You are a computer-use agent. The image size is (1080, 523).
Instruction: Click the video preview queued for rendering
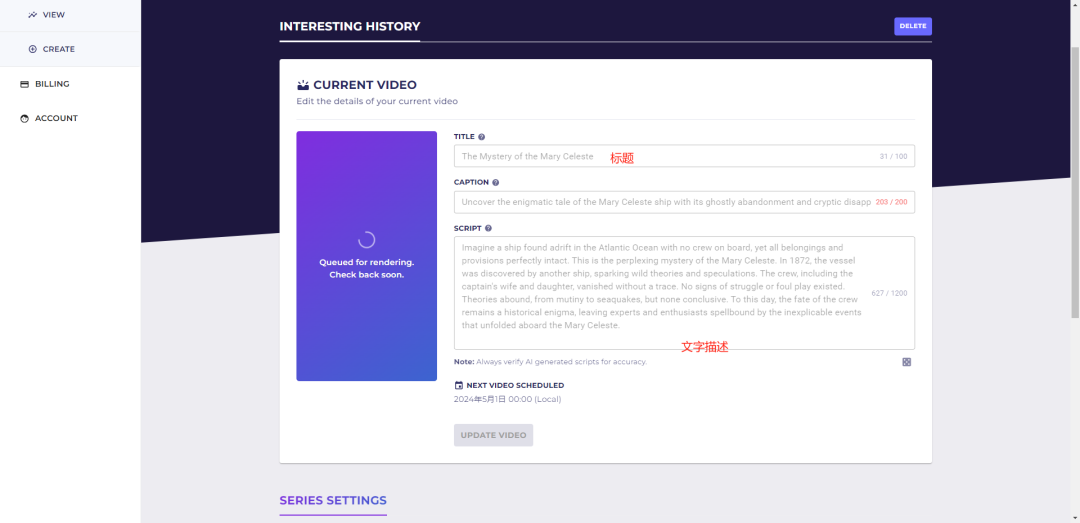366,256
